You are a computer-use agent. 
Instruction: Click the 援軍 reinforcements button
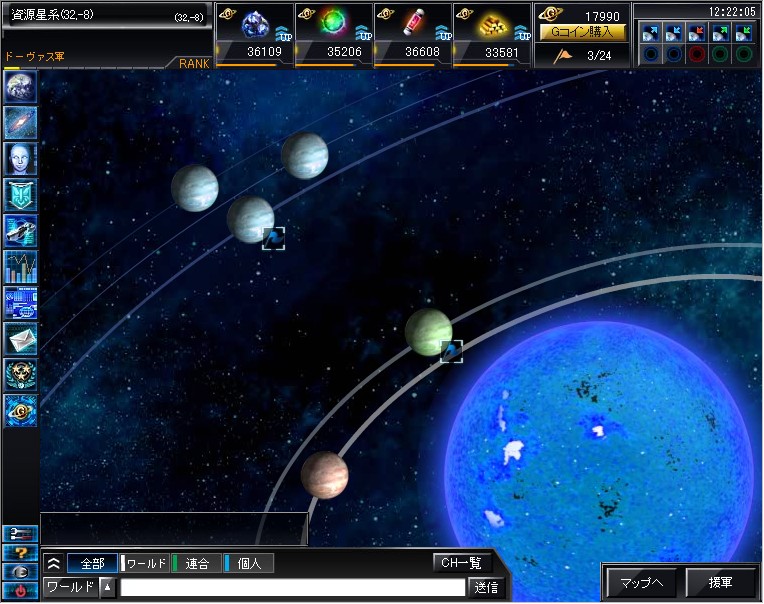720,583
